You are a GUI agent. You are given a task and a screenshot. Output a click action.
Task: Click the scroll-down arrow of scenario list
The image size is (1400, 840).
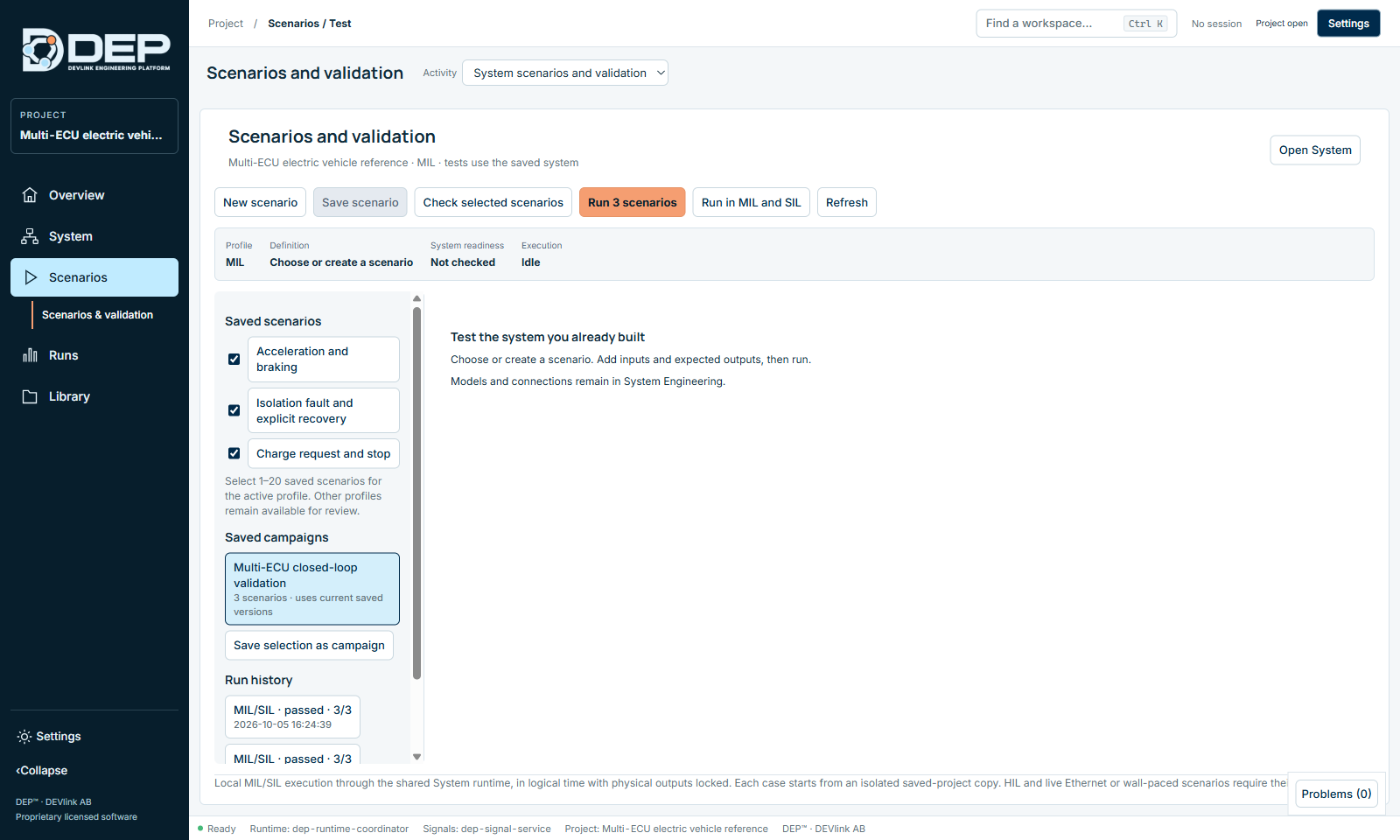pos(417,757)
